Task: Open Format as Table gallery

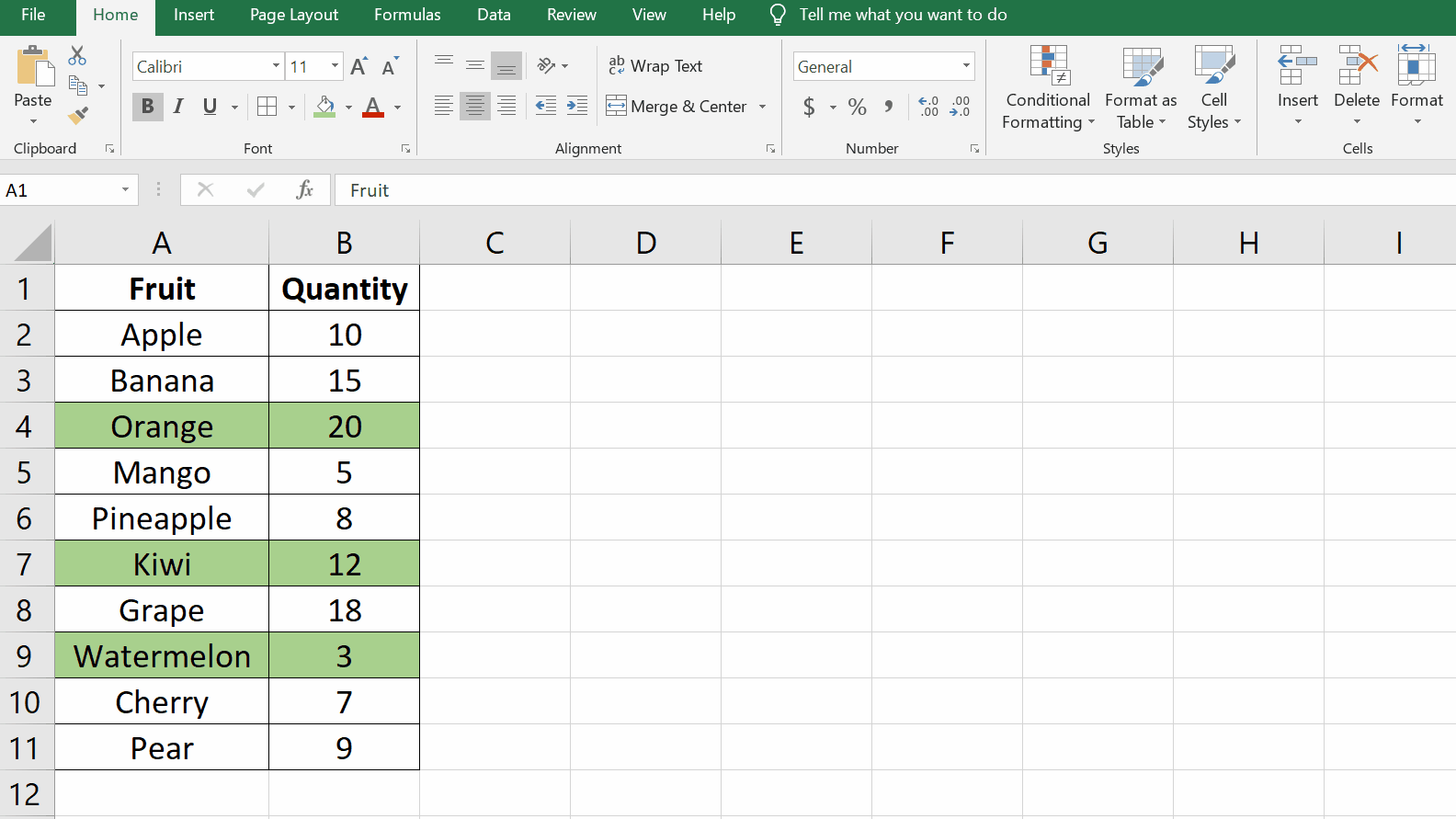Action: click(1141, 88)
